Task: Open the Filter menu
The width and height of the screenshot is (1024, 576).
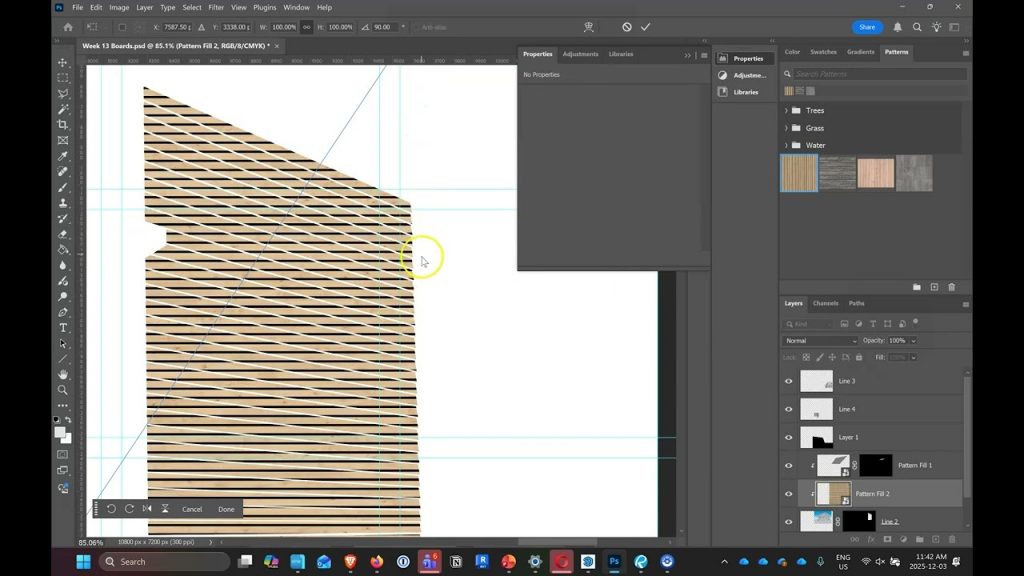Action: point(216,7)
